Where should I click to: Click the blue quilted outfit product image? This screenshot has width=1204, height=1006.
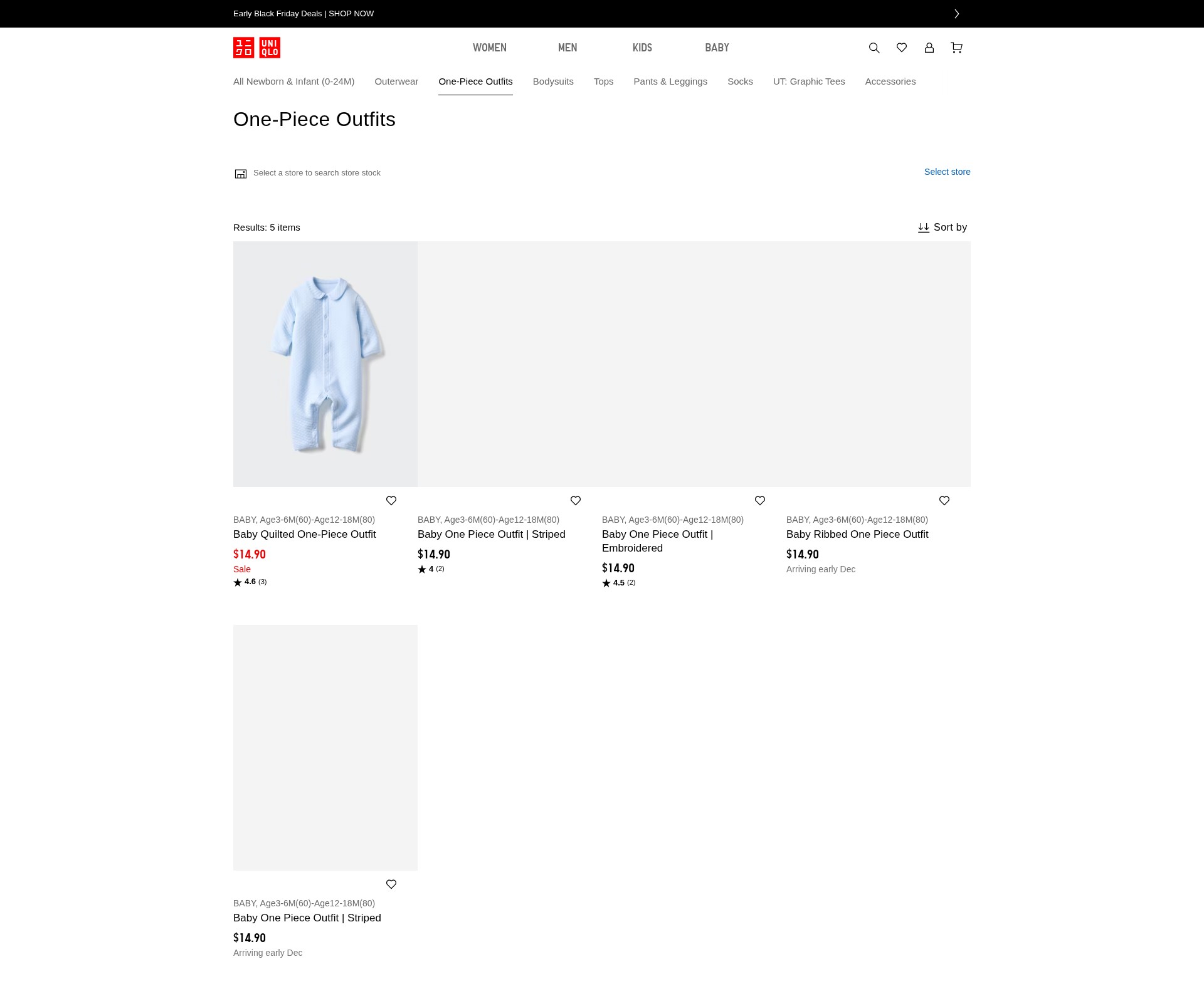325,364
